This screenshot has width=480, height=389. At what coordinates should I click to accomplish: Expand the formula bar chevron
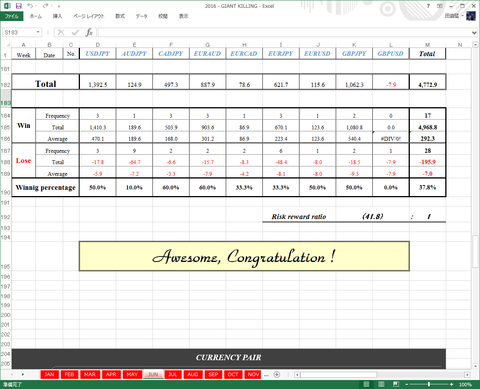[x=474, y=33]
